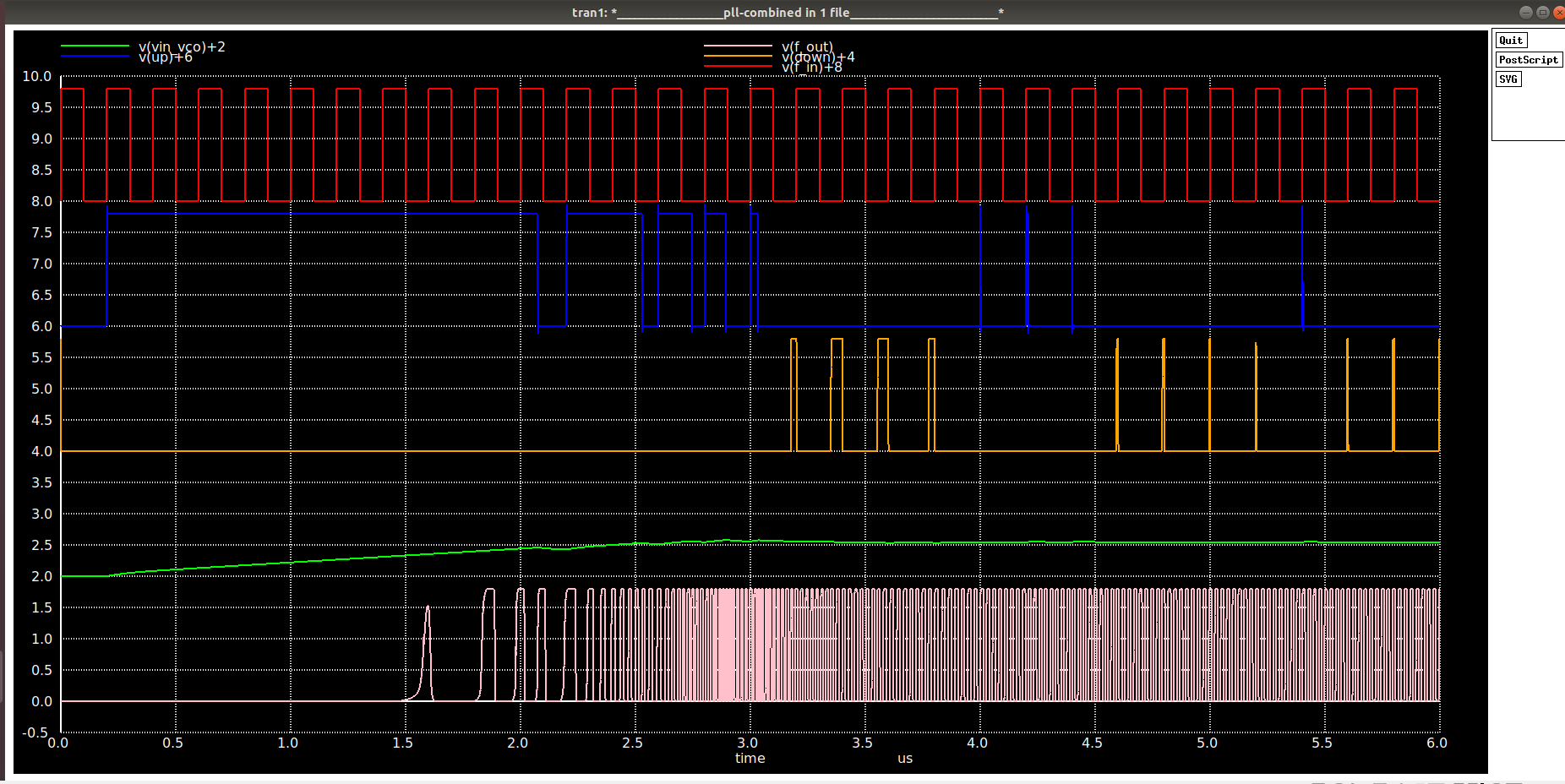Click the 10.0 y-axis tick label
The image size is (1565, 784).
[36, 76]
